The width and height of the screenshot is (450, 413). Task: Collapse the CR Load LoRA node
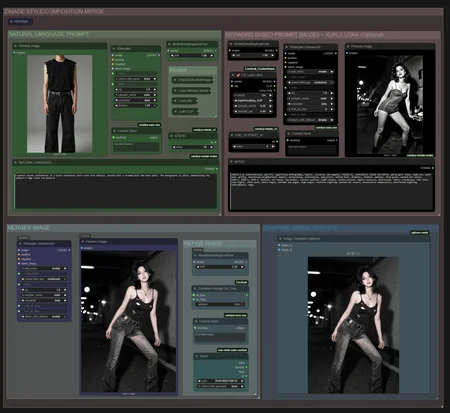(233, 75)
